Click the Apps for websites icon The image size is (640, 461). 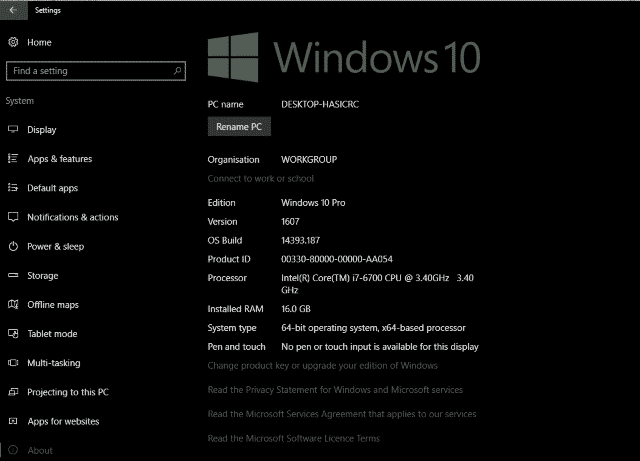(13, 421)
